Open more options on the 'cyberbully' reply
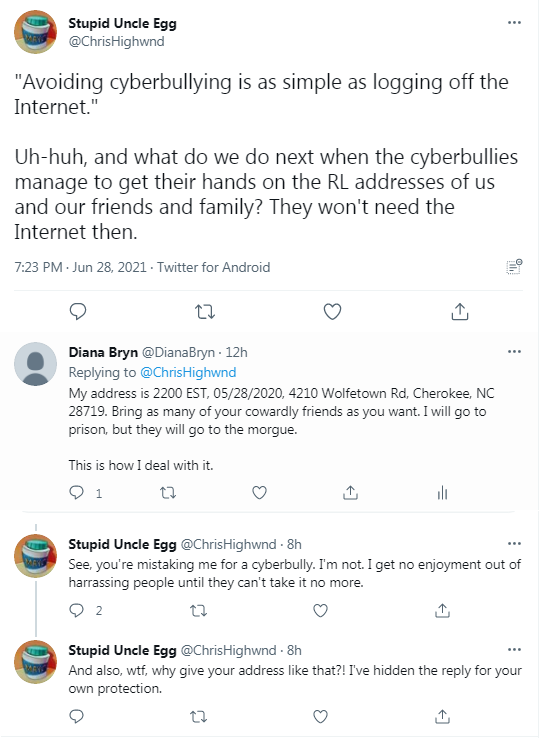The image size is (548, 754). (x=514, y=543)
